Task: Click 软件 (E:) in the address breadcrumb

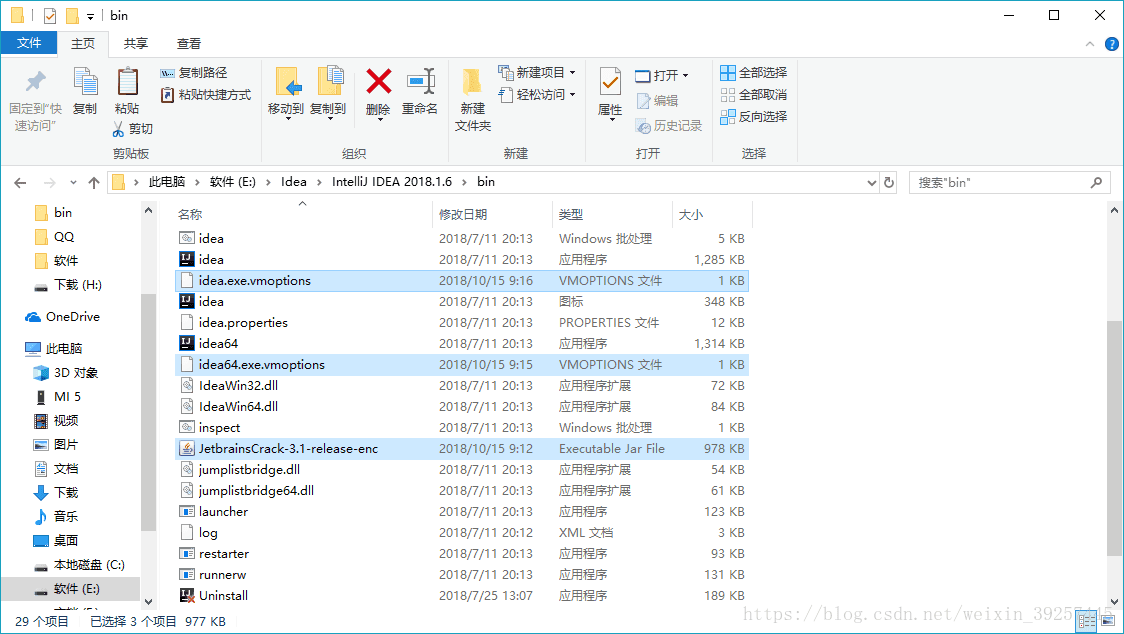Action: click(232, 182)
